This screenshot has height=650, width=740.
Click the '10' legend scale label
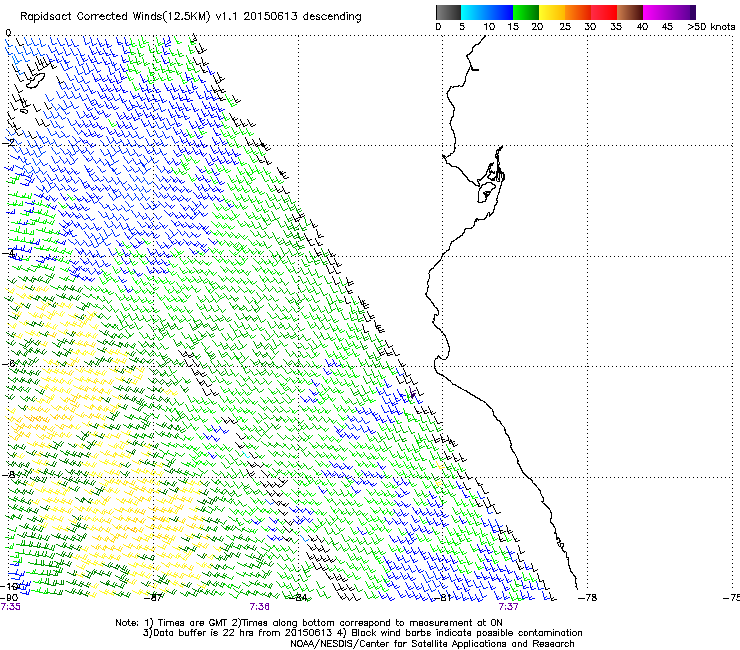[x=489, y=27]
